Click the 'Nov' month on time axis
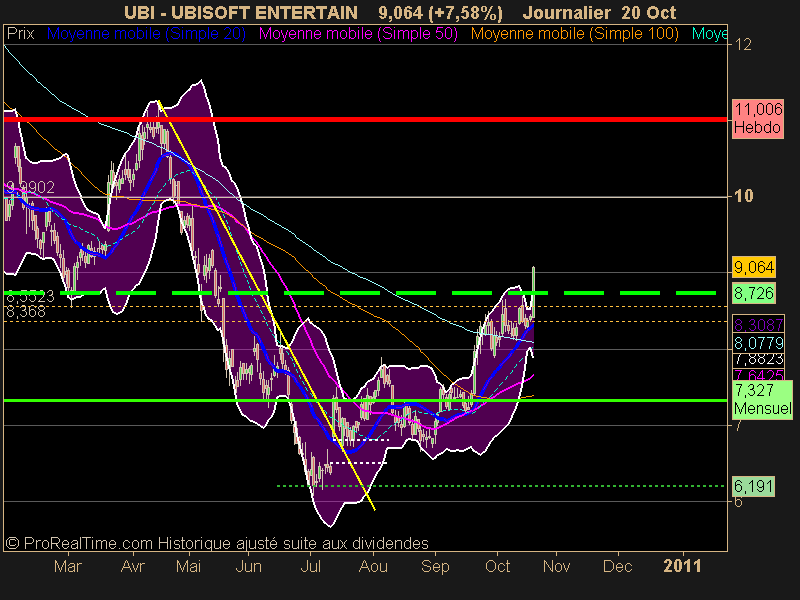This screenshot has height=600, width=800. coord(557,566)
